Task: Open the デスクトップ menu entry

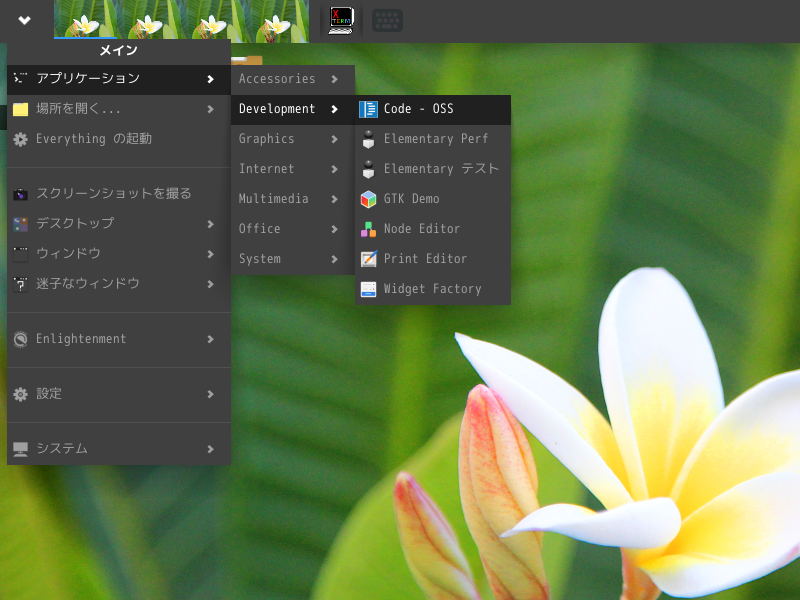Action: tap(119, 224)
